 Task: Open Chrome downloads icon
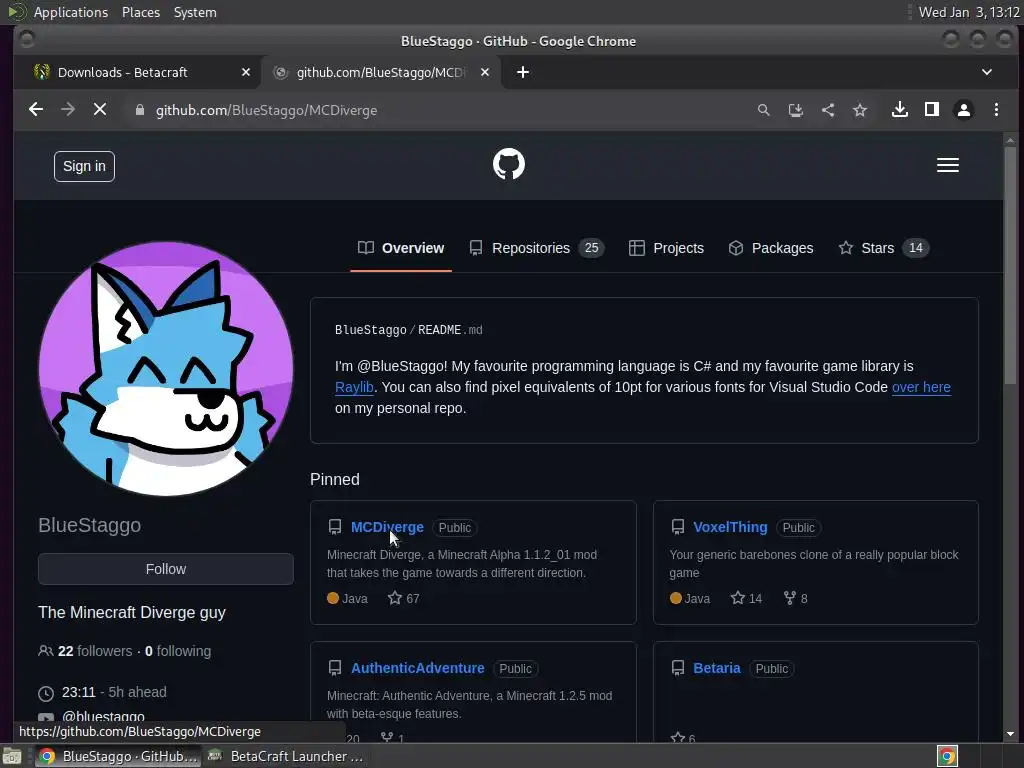tap(900, 110)
